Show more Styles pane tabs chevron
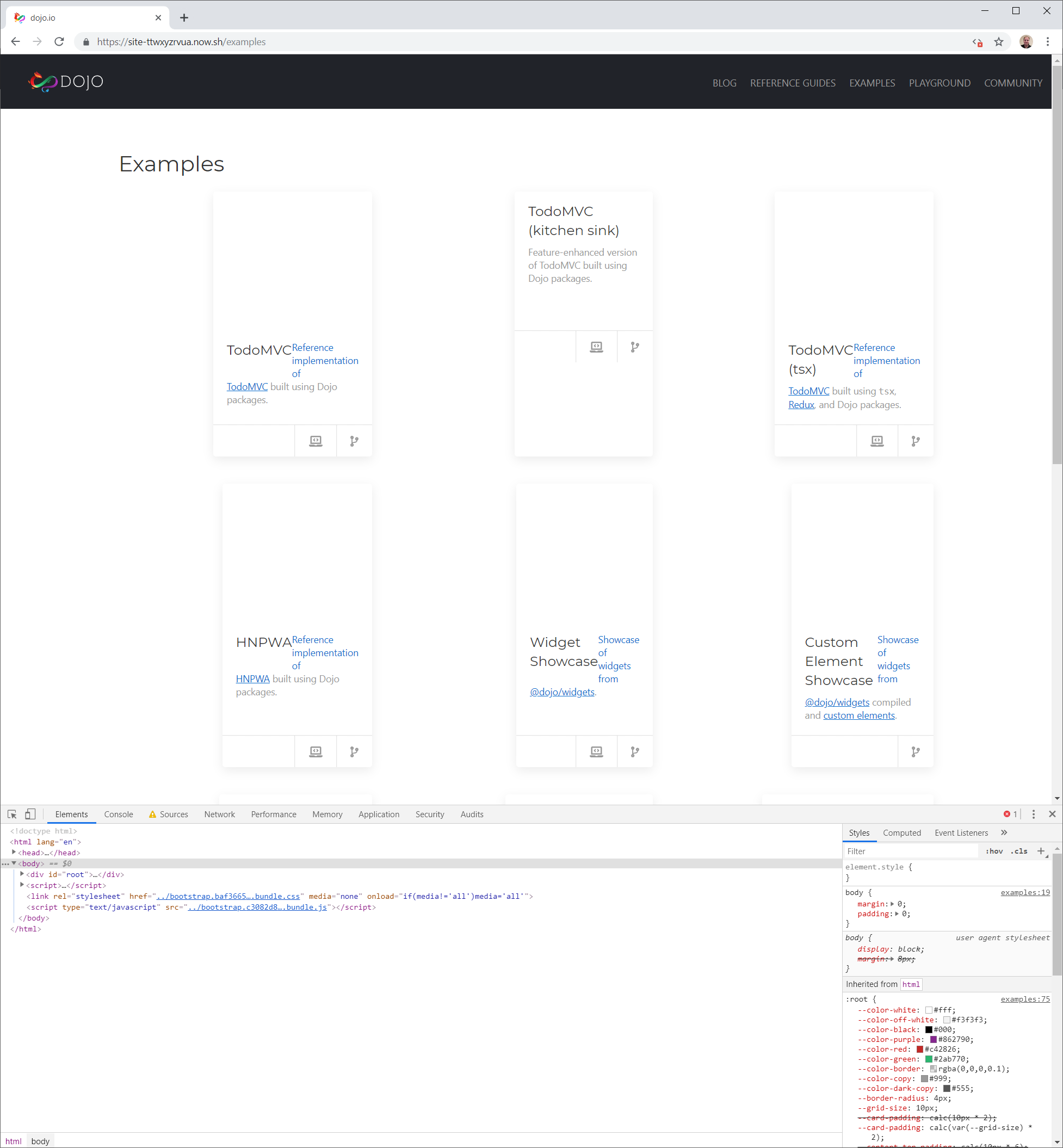Image resolution: width=1063 pixels, height=1148 pixels. [x=1004, y=832]
